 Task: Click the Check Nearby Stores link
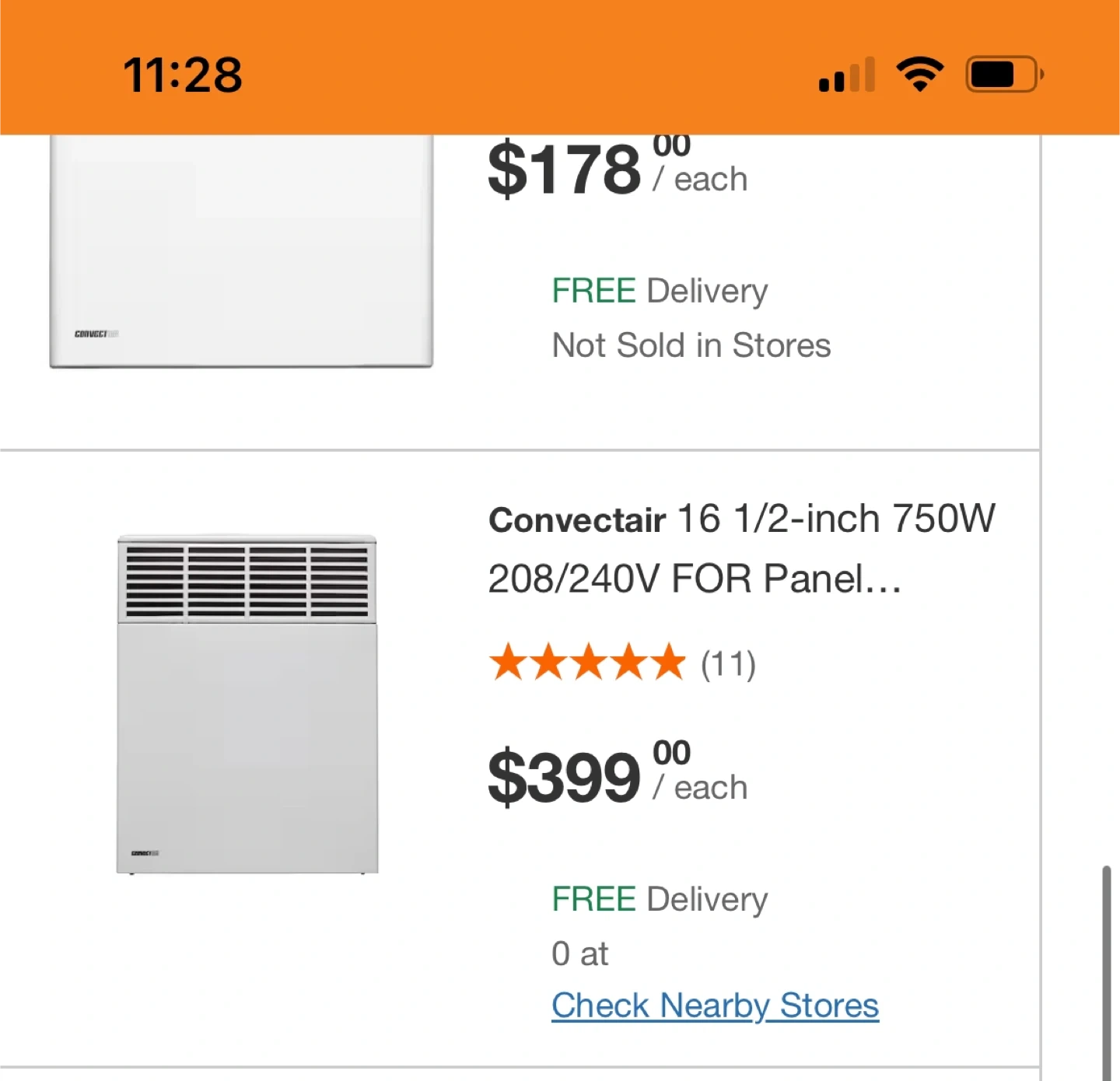tap(715, 1005)
